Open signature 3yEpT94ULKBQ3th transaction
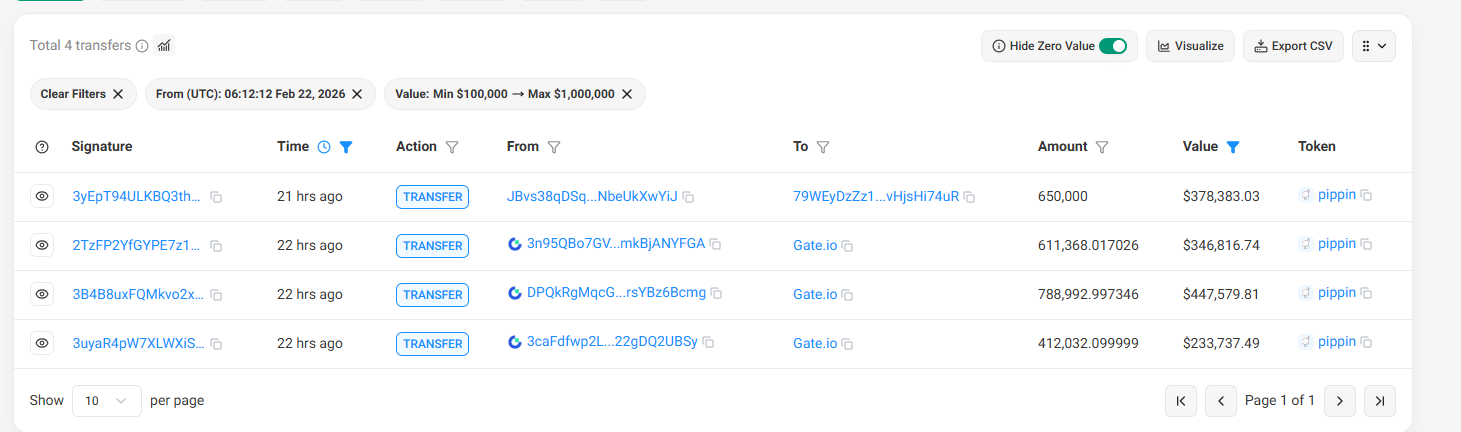Viewport: 1461px width, 432px height. 137,196
